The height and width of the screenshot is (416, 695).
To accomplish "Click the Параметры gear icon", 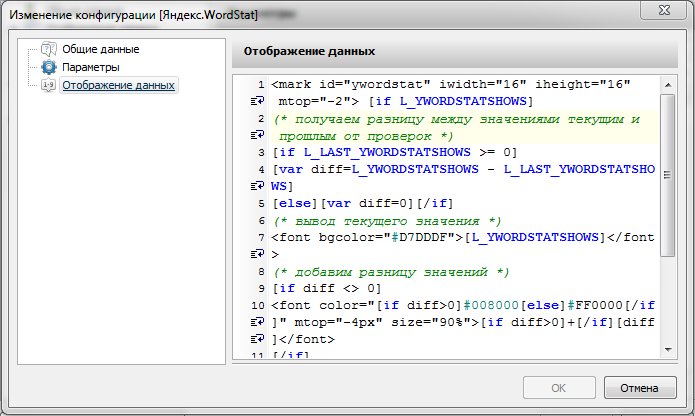I will [x=48, y=67].
